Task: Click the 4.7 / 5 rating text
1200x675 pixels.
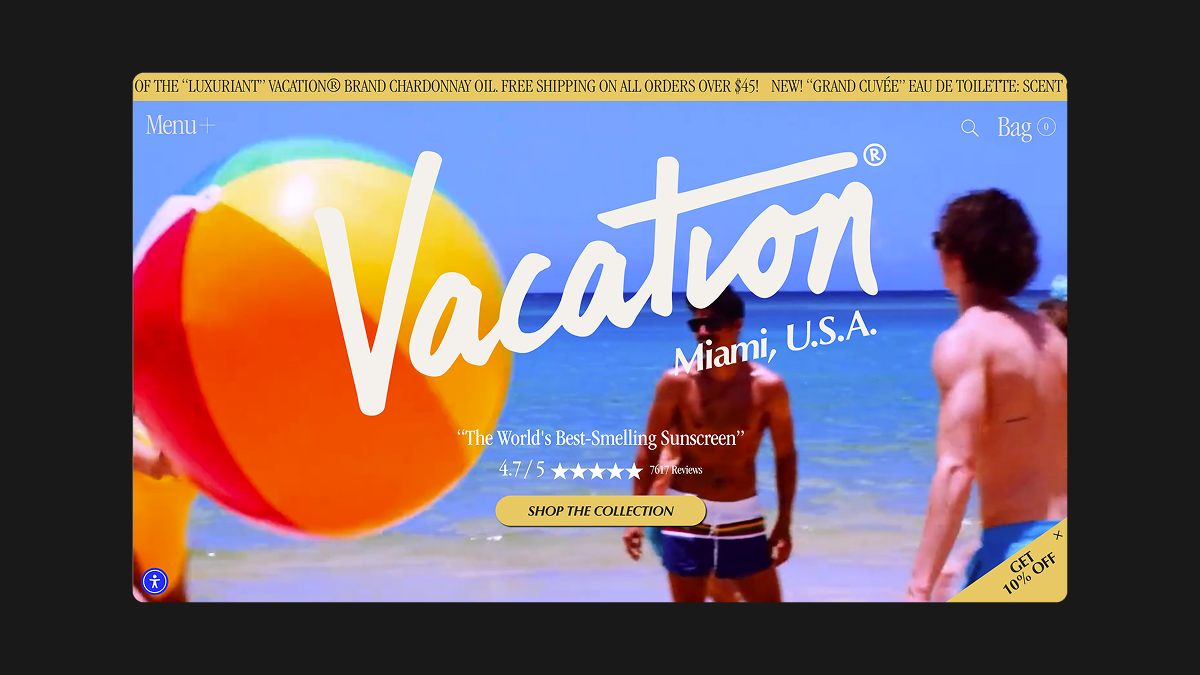Action: click(522, 469)
